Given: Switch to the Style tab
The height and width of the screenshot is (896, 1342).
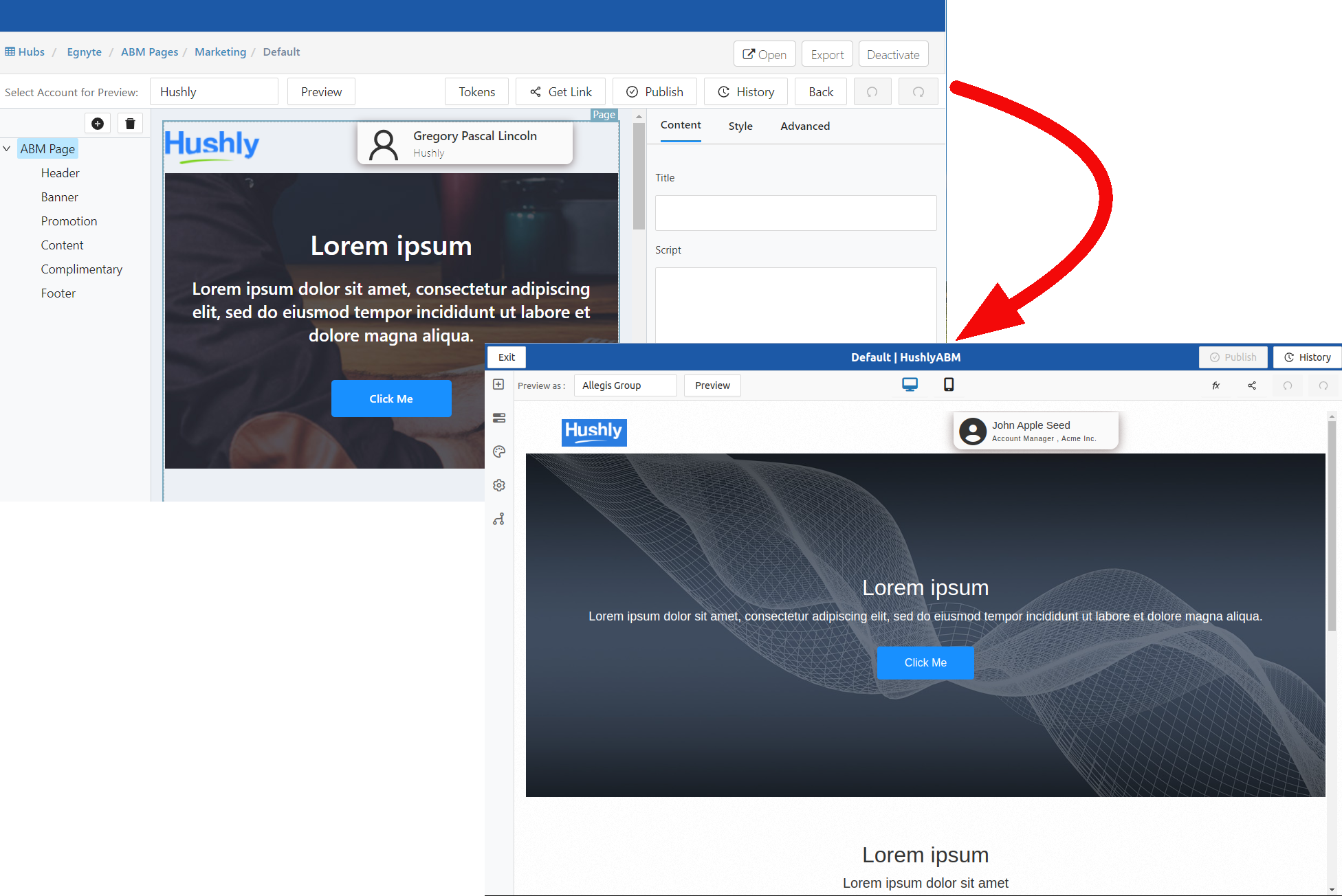Looking at the screenshot, I should pos(740,126).
